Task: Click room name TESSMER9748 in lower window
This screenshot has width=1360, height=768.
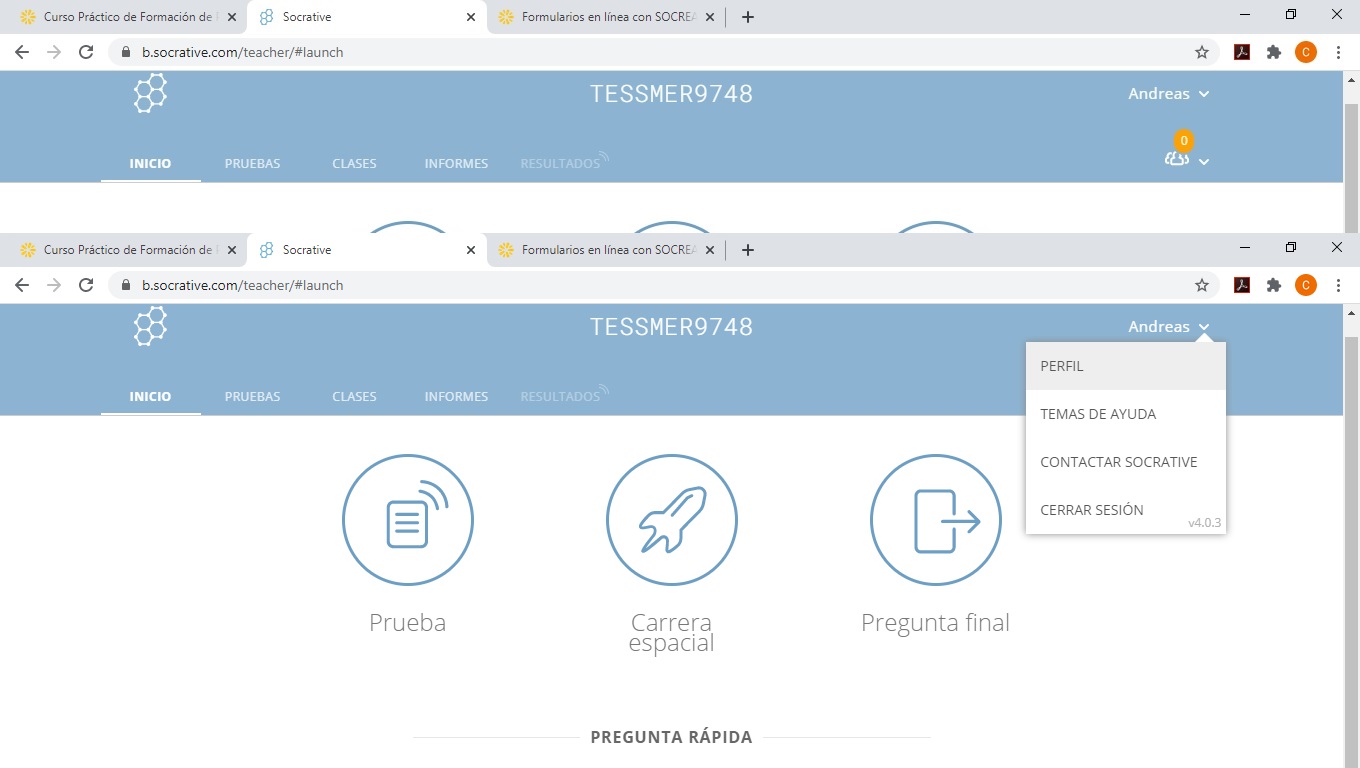Action: pos(671,327)
